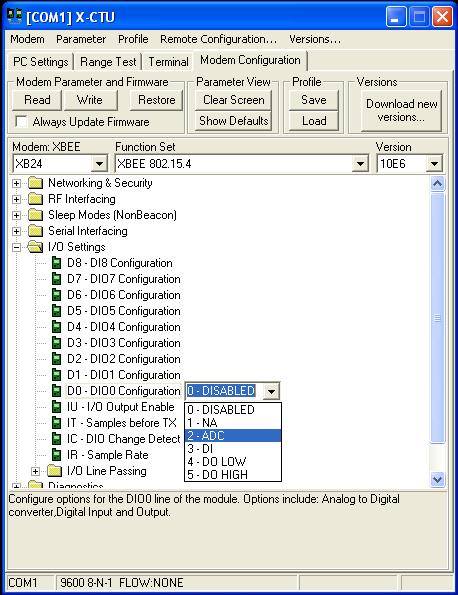This screenshot has height=595, width=458.
Task: Open the Function Set dropdown
Action: pyautogui.click(x=360, y=164)
